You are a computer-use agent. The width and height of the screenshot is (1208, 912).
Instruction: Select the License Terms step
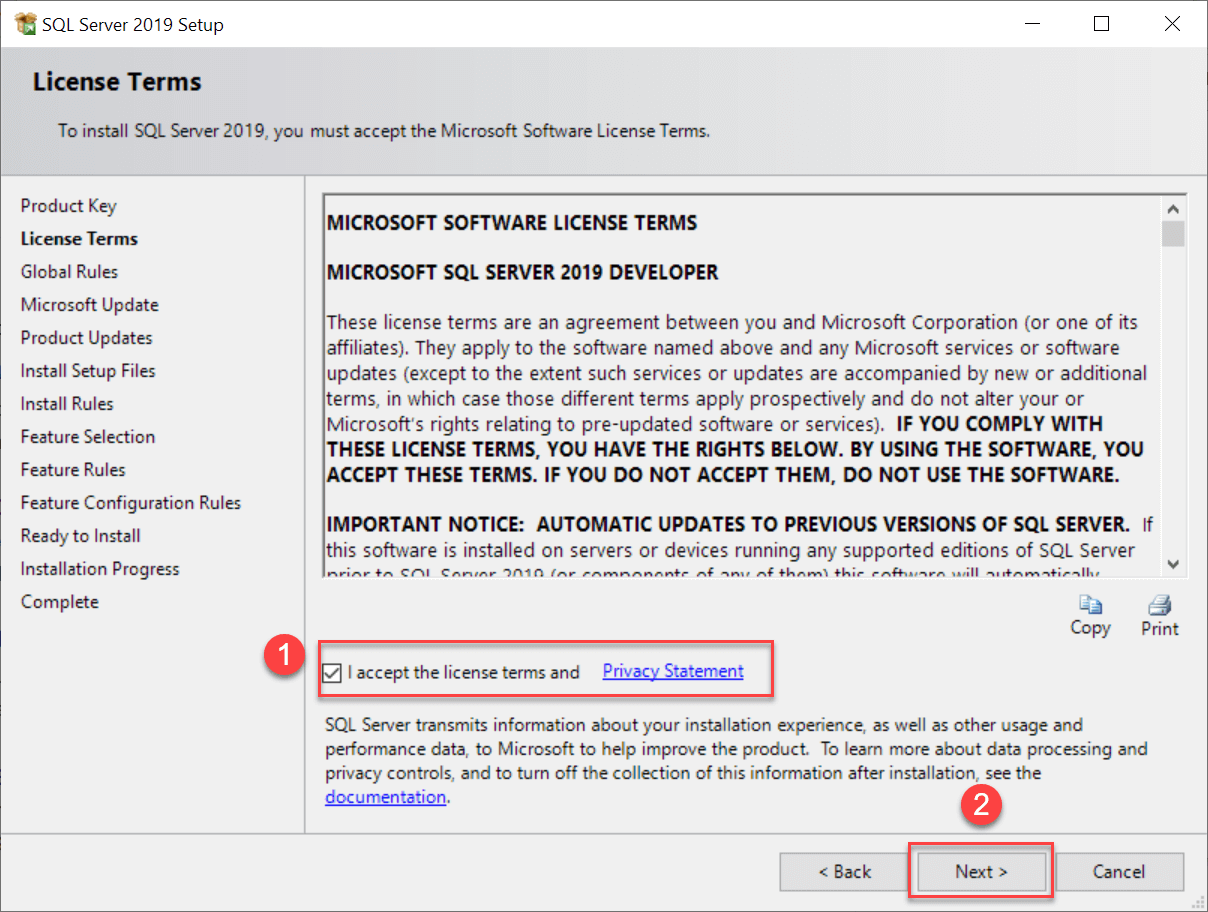click(x=79, y=239)
